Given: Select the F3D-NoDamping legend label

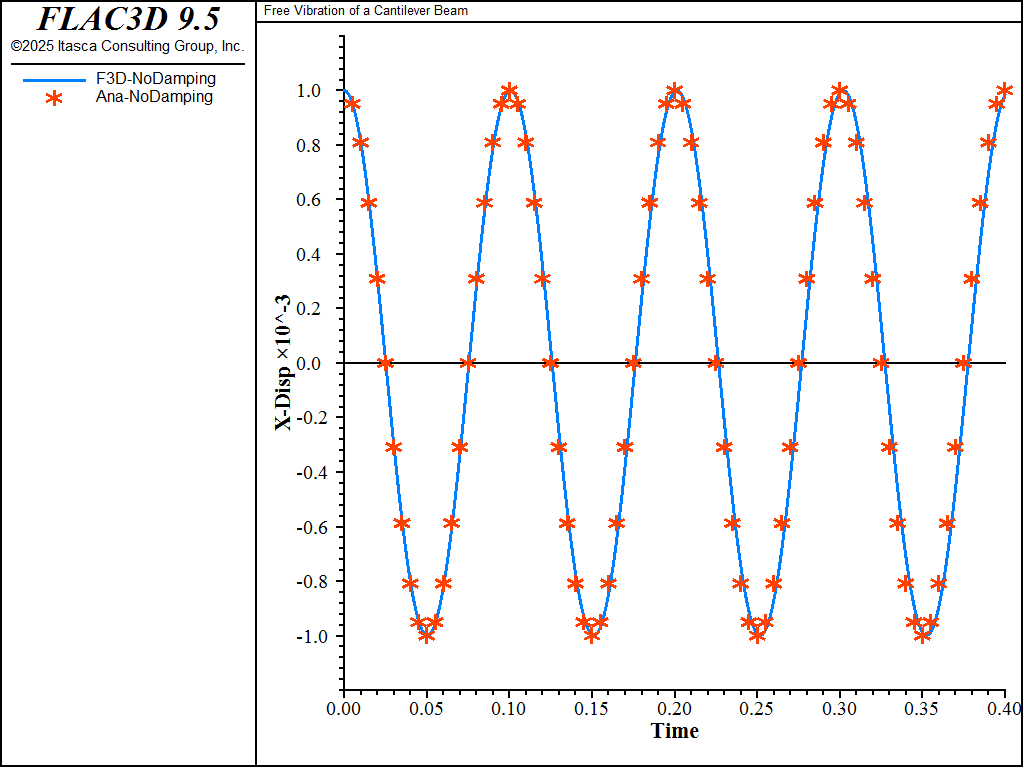Looking at the screenshot, I should pos(155,78).
